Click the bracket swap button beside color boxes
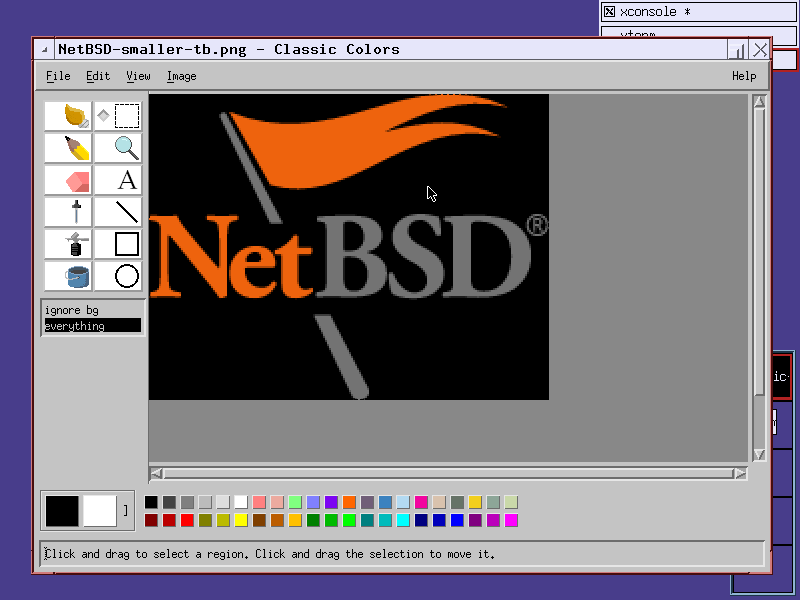Viewport: 800px width, 600px height. click(x=126, y=511)
